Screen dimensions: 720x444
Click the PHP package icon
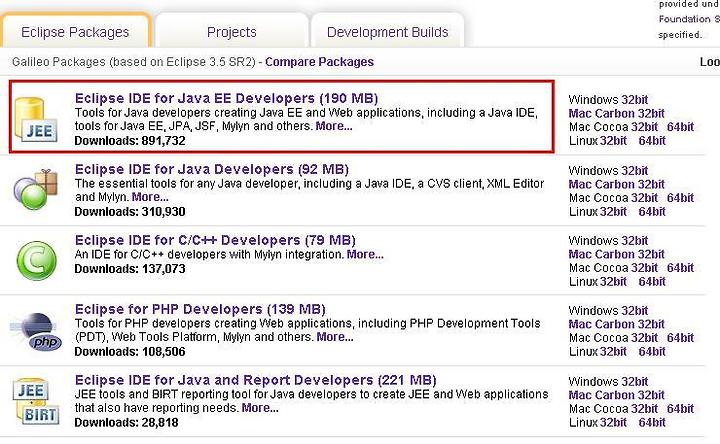(x=36, y=332)
